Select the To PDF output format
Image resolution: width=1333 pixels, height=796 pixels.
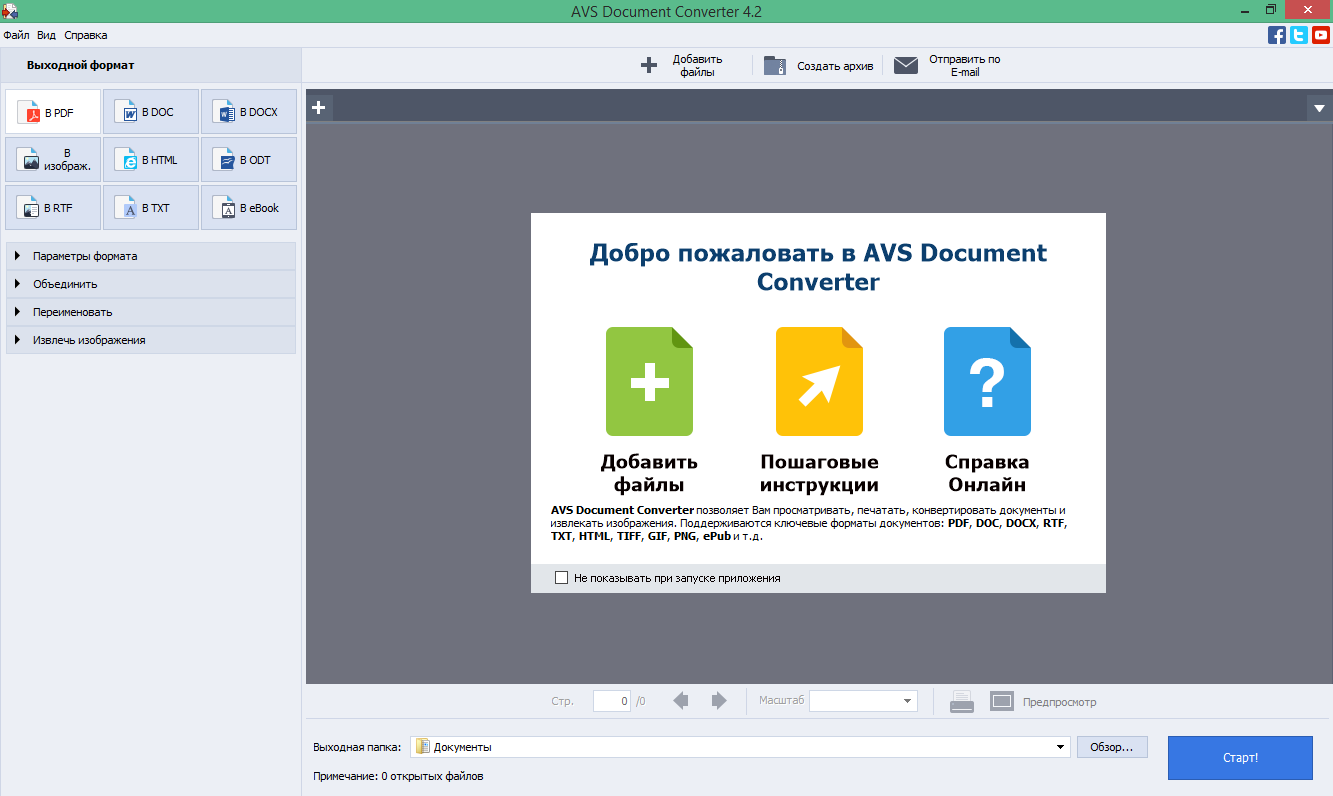click(x=52, y=112)
